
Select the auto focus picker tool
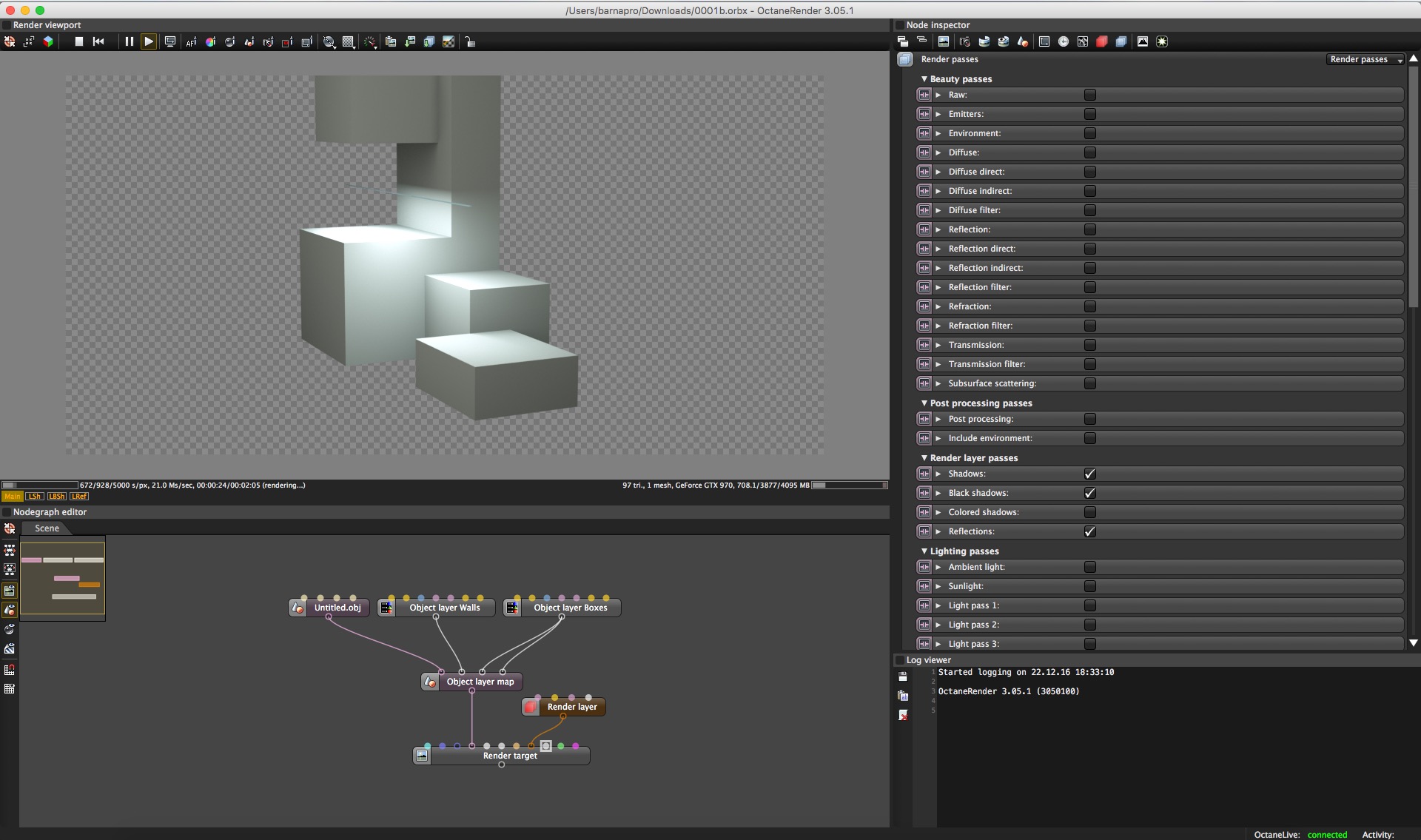pos(191,42)
